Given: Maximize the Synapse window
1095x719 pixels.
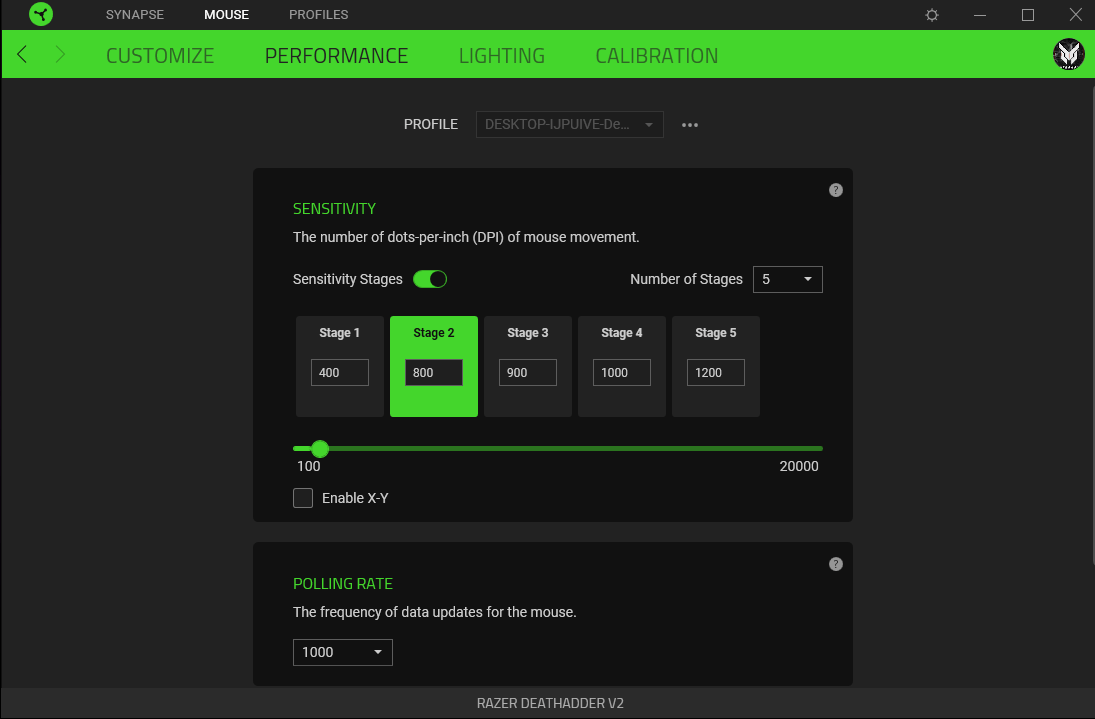Looking at the screenshot, I should pyautogui.click(x=1027, y=15).
